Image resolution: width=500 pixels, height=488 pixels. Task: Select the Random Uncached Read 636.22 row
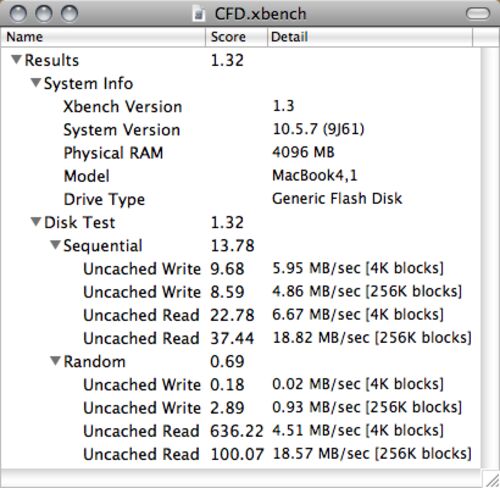pyautogui.click(x=241, y=431)
